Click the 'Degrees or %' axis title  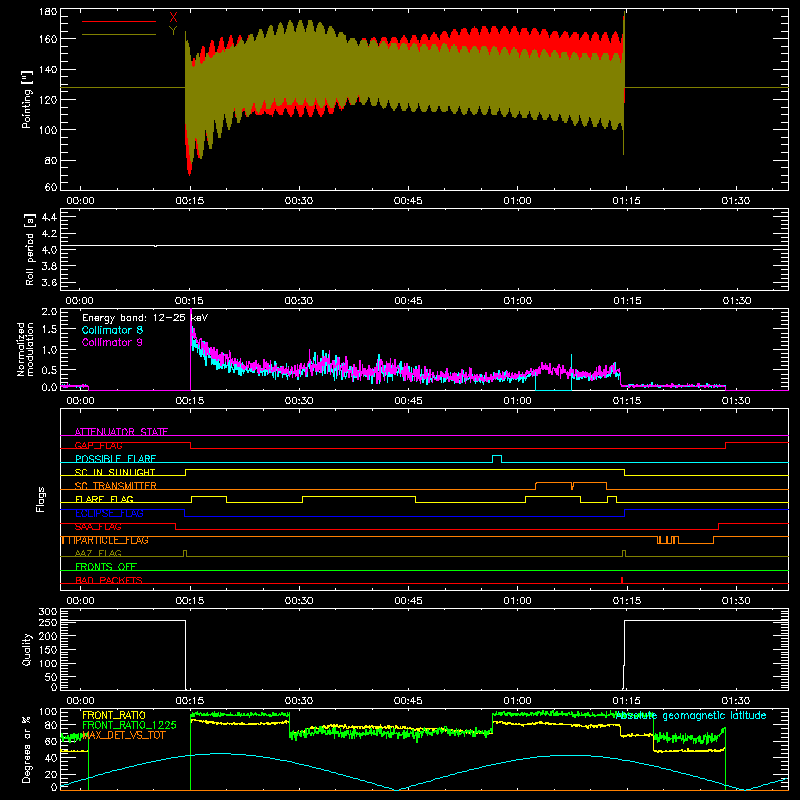click(27, 749)
